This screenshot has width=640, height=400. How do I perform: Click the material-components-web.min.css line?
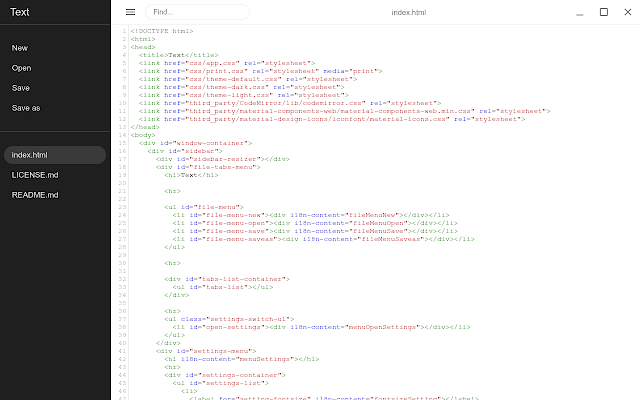click(344, 111)
